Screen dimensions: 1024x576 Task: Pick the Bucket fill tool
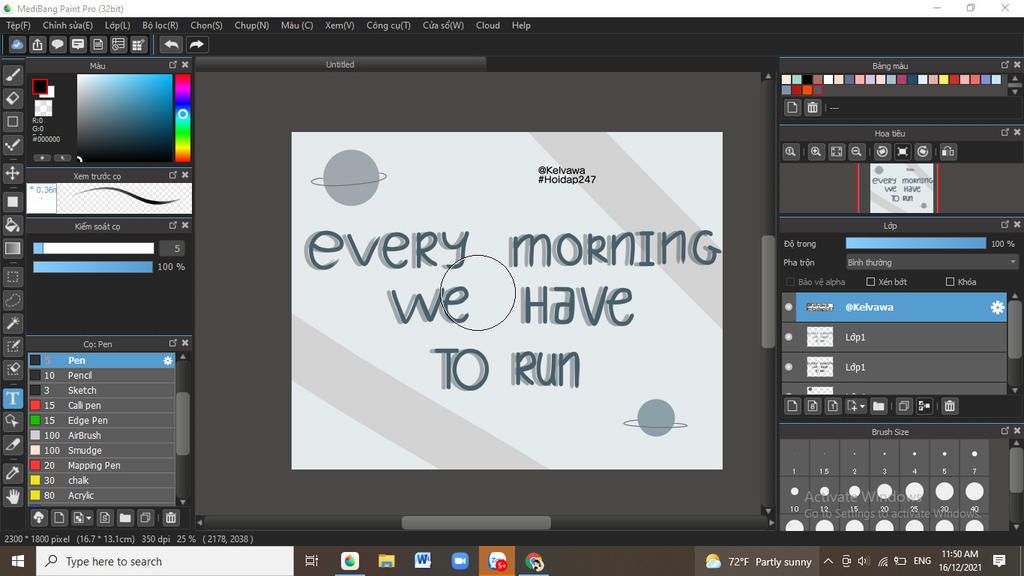(x=12, y=225)
